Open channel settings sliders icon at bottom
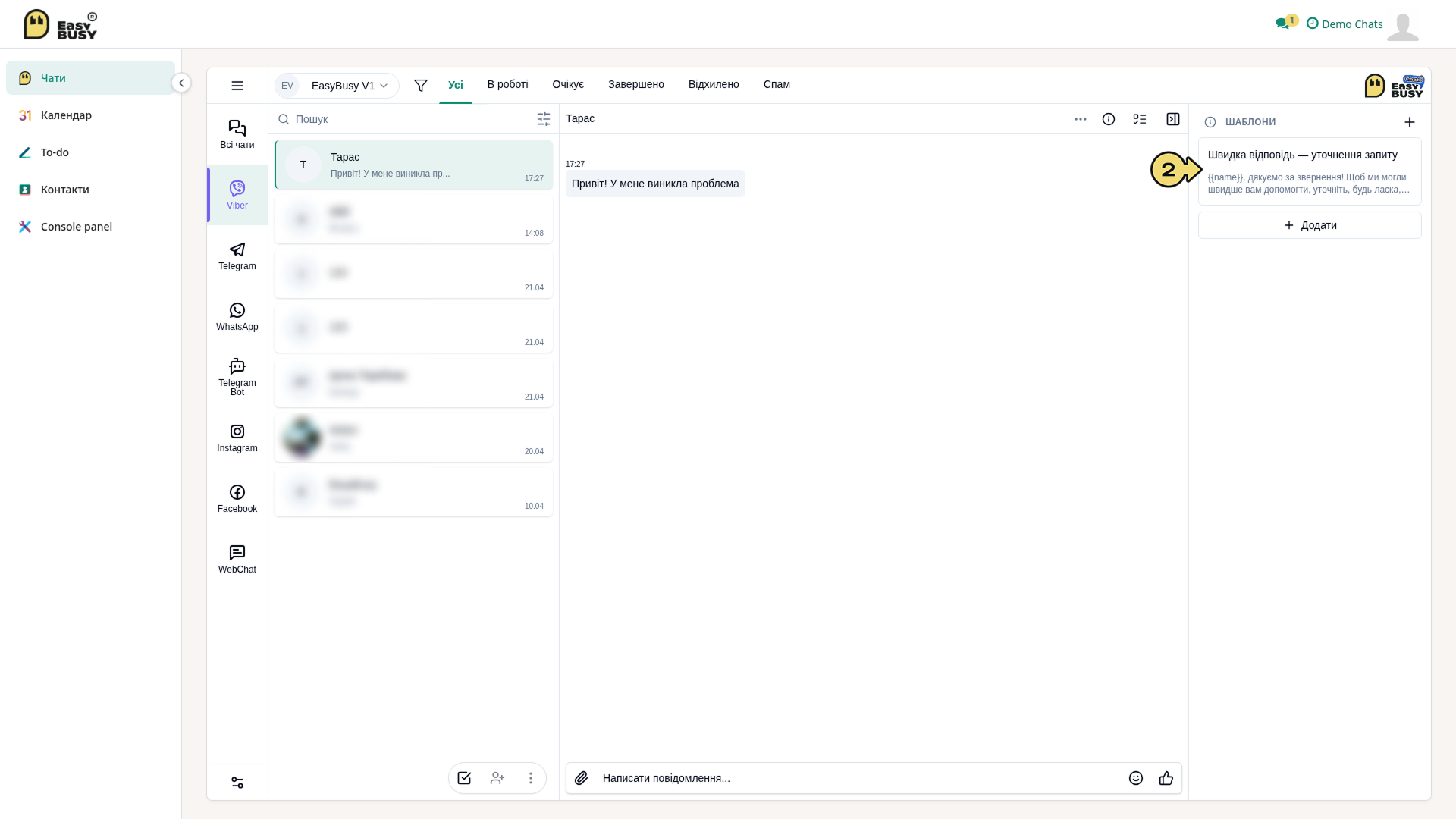Viewport: 1456px width, 819px height. tap(237, 783)
